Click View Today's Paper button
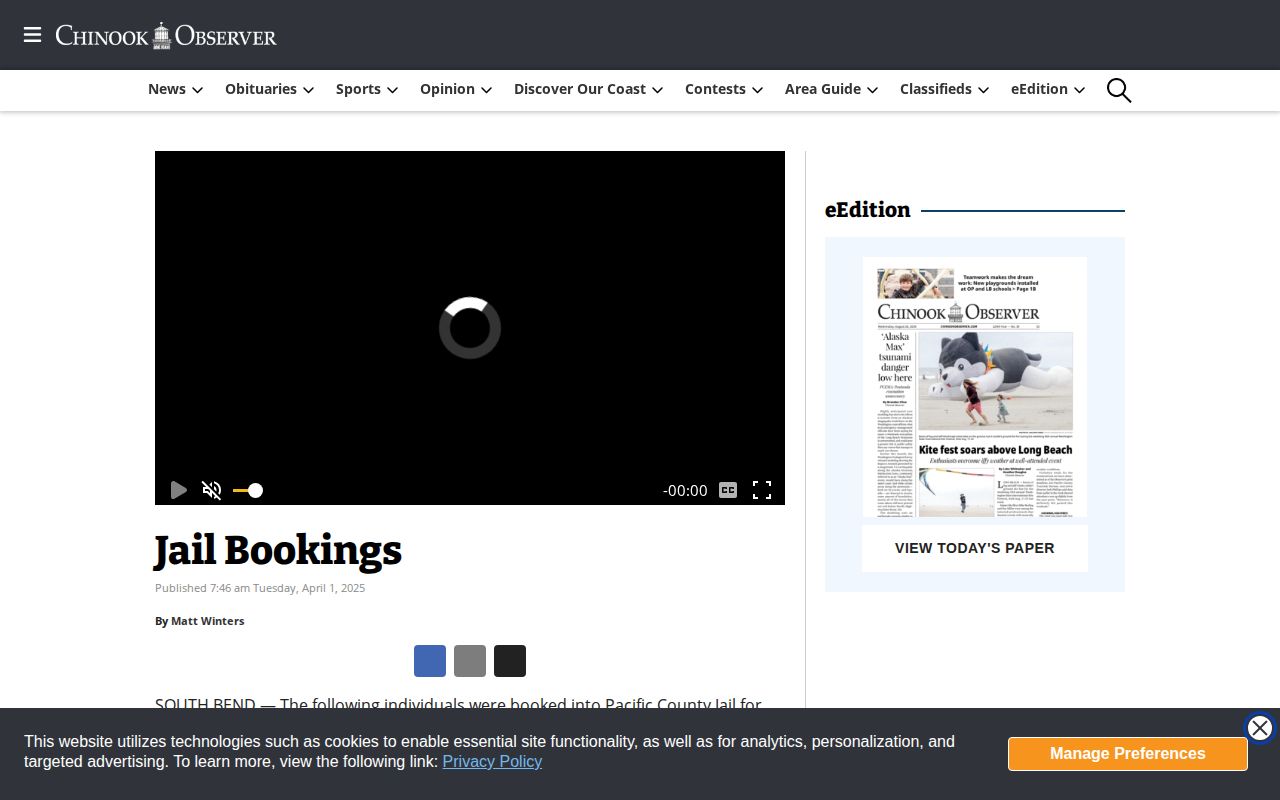Viewport: 1280px width, 800px height. (x=975, y=548)
